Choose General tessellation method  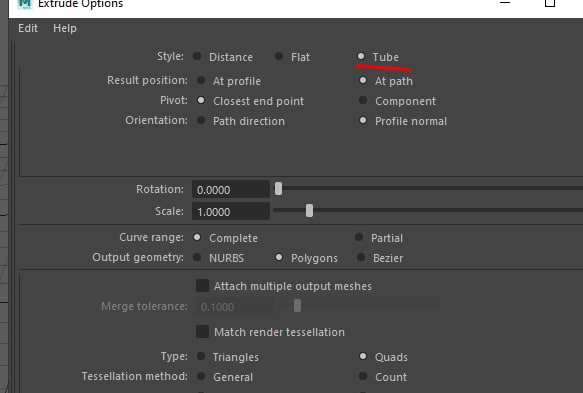pos(201,376)
